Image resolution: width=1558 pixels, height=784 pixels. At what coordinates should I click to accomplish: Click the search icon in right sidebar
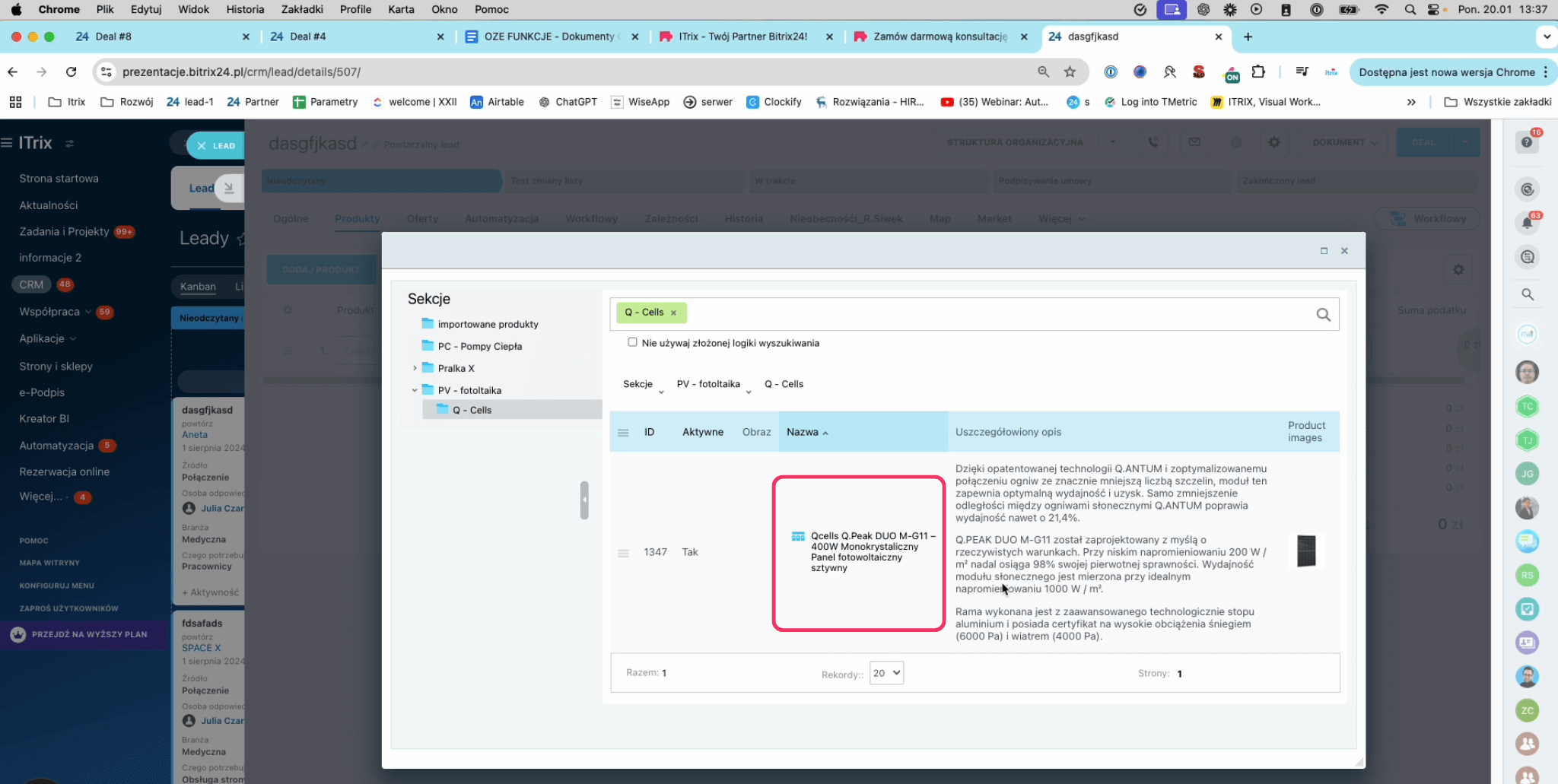click(1527, 294)
